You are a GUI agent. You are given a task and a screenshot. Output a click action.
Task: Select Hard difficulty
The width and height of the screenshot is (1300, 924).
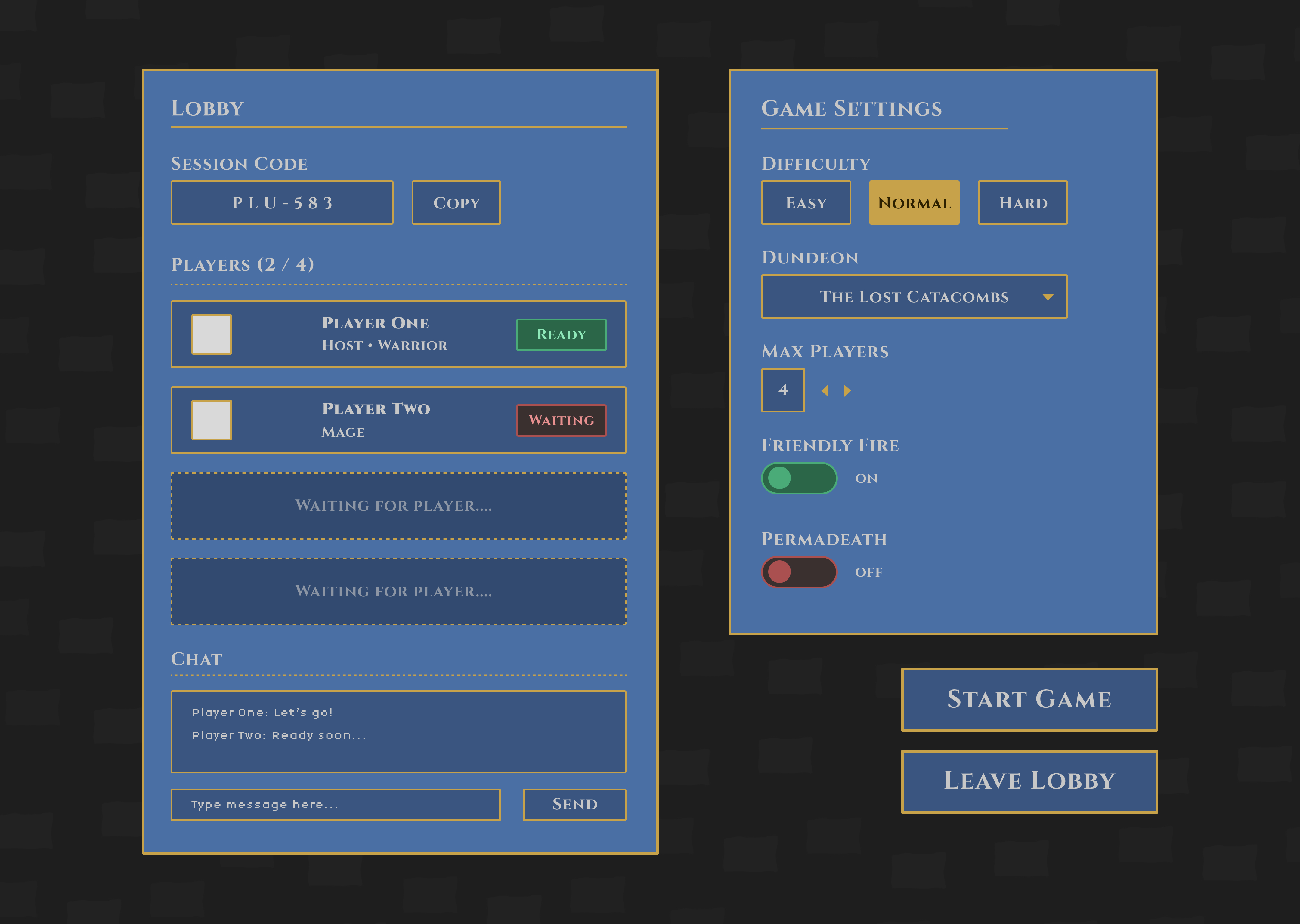[x=1023, y=202]
